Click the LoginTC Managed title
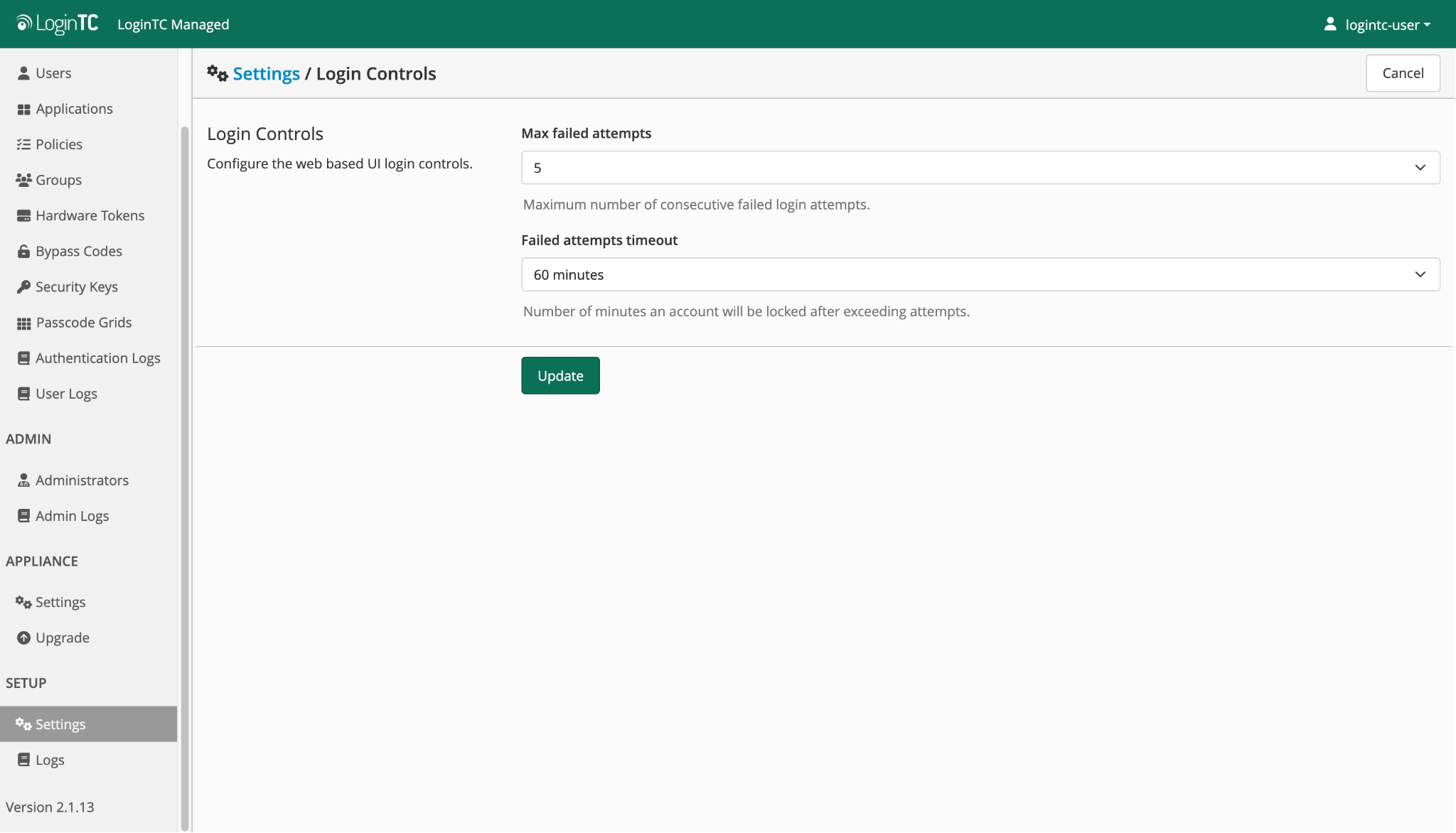The image size is (1456, 833). coord(173,24)
